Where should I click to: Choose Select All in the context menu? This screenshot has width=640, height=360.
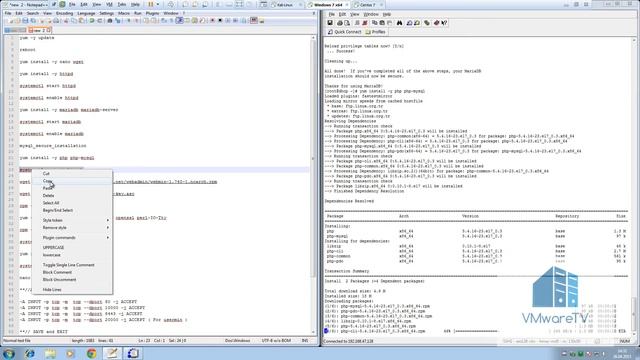(x=51, y=203)
